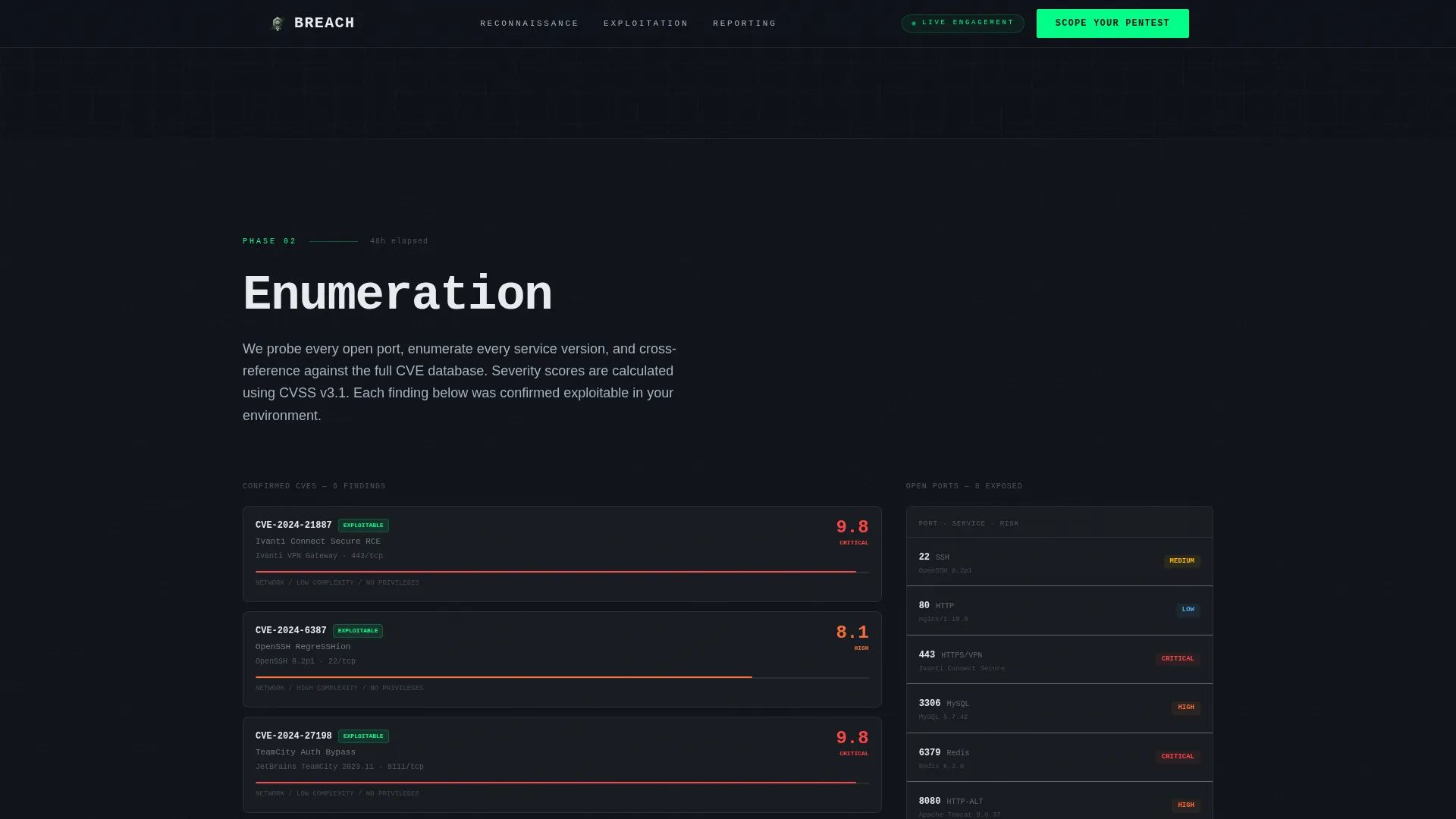
Task: Select the port 443 HTTPS/VPN row
Action: click(1059, 660)
